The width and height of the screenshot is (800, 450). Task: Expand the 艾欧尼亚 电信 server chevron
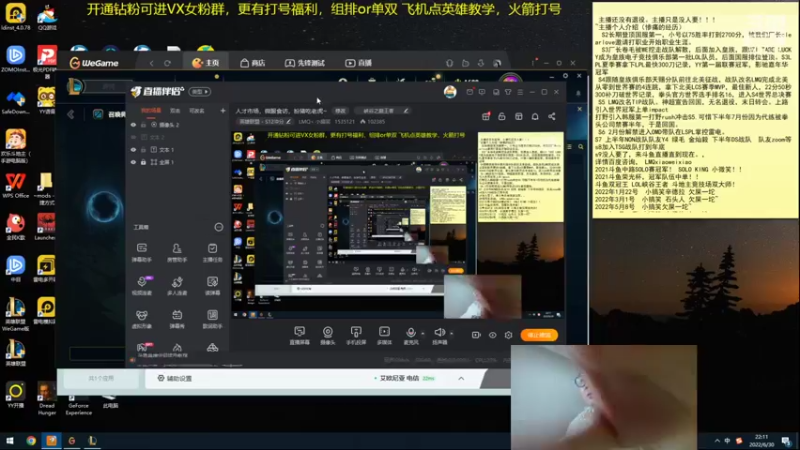[461, 379]
